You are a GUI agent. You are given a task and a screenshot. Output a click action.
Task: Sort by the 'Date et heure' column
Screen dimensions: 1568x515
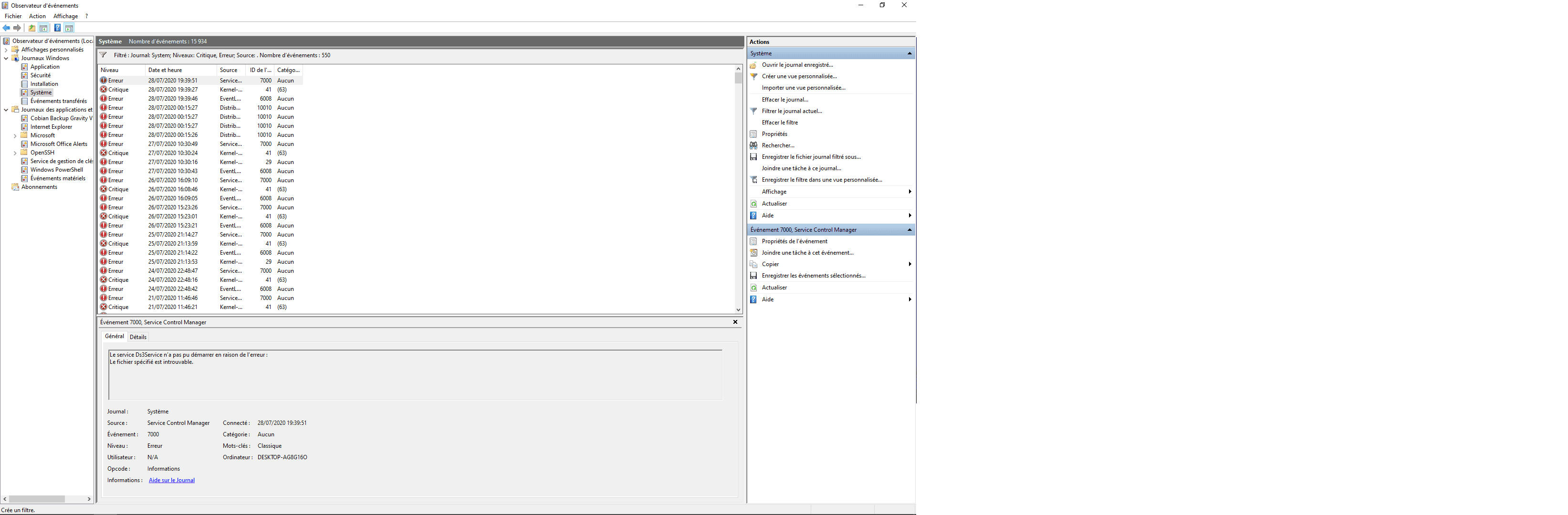tap(165, 70)
